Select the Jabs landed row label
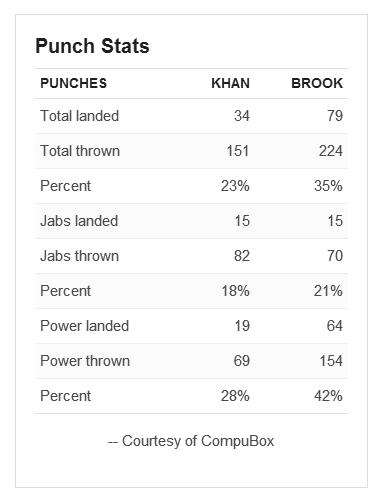Image resolution: width=384 pixels, height=493 pixels. (x=79, y=221)
